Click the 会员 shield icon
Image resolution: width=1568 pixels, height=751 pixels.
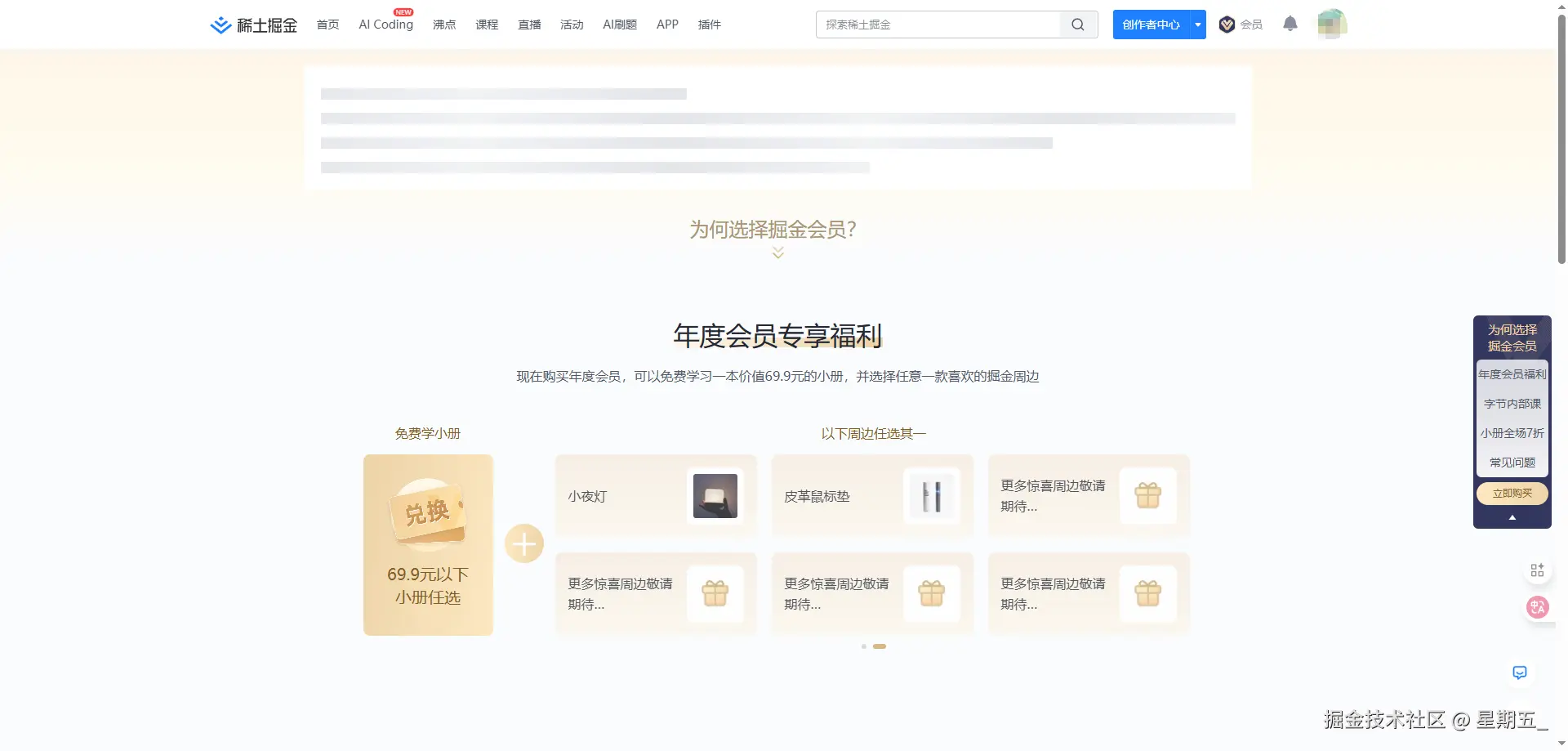1227,25
